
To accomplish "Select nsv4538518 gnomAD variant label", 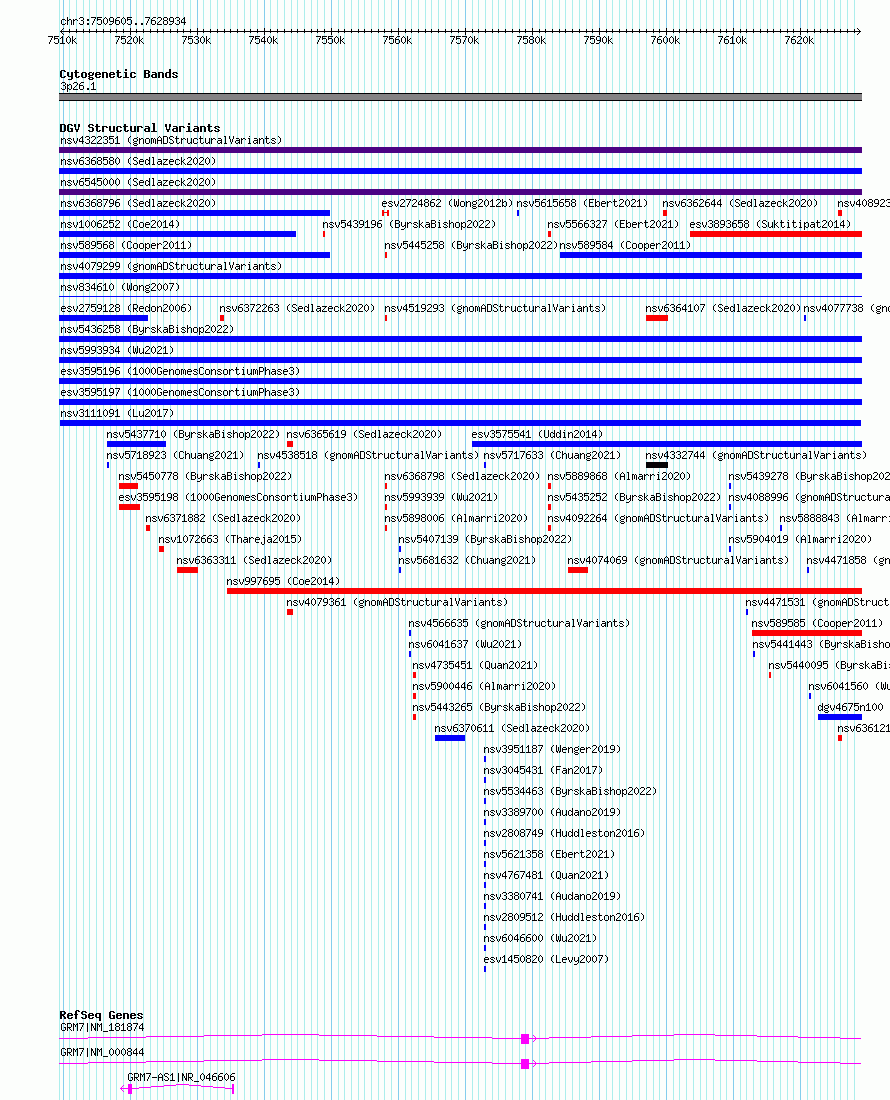I will click(x=368, y=456).
